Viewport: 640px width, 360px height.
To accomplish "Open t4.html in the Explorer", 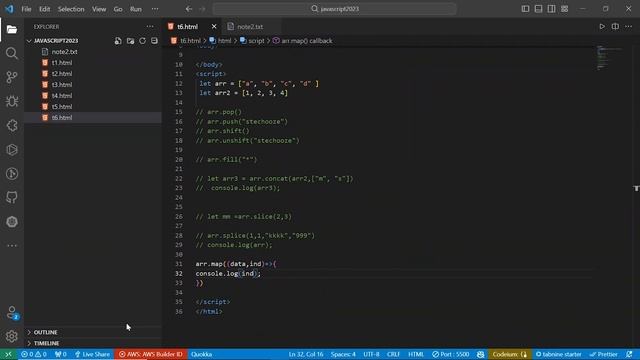I will click(93, 96).
